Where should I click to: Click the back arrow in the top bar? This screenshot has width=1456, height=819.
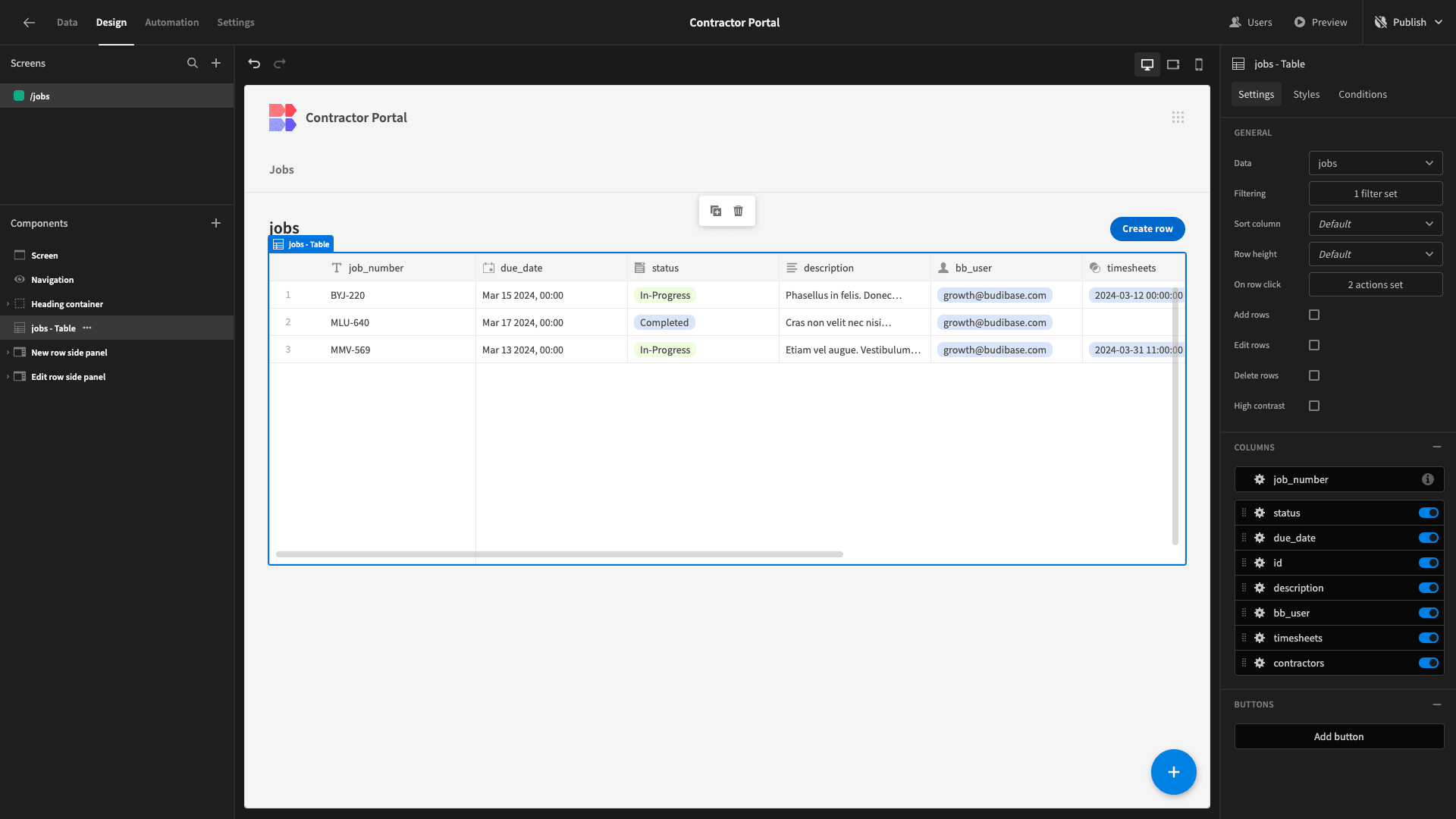(29, 23)
